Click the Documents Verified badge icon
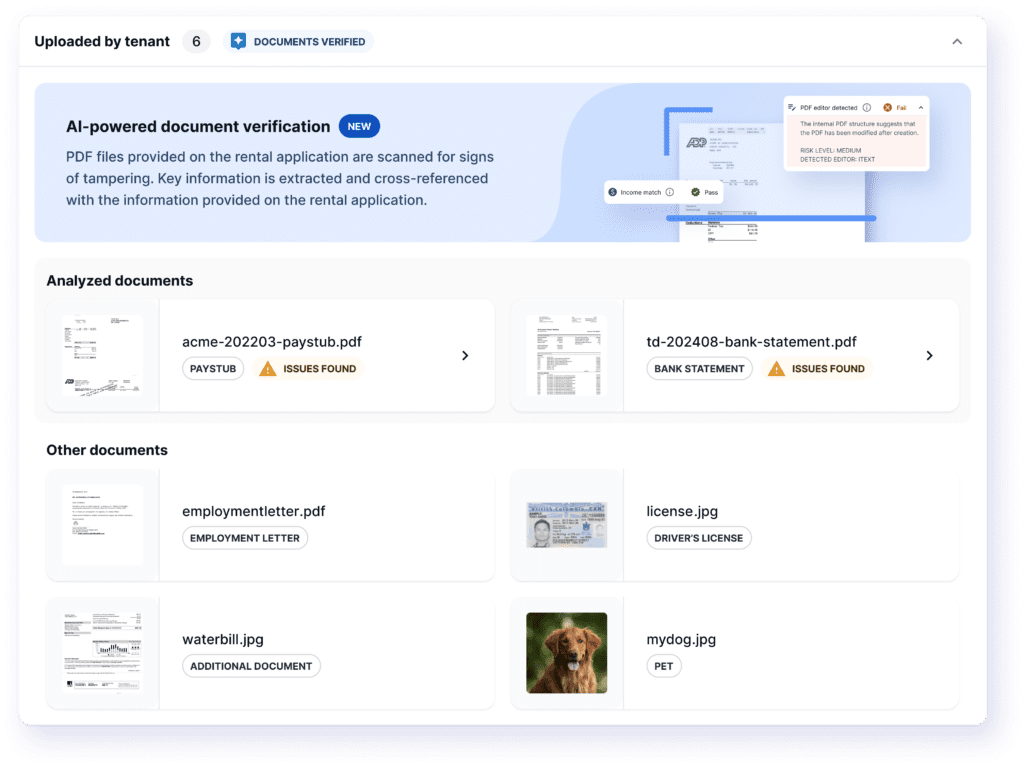The height and width of the screenshot is (765, 1024). (x=238, y=42)
